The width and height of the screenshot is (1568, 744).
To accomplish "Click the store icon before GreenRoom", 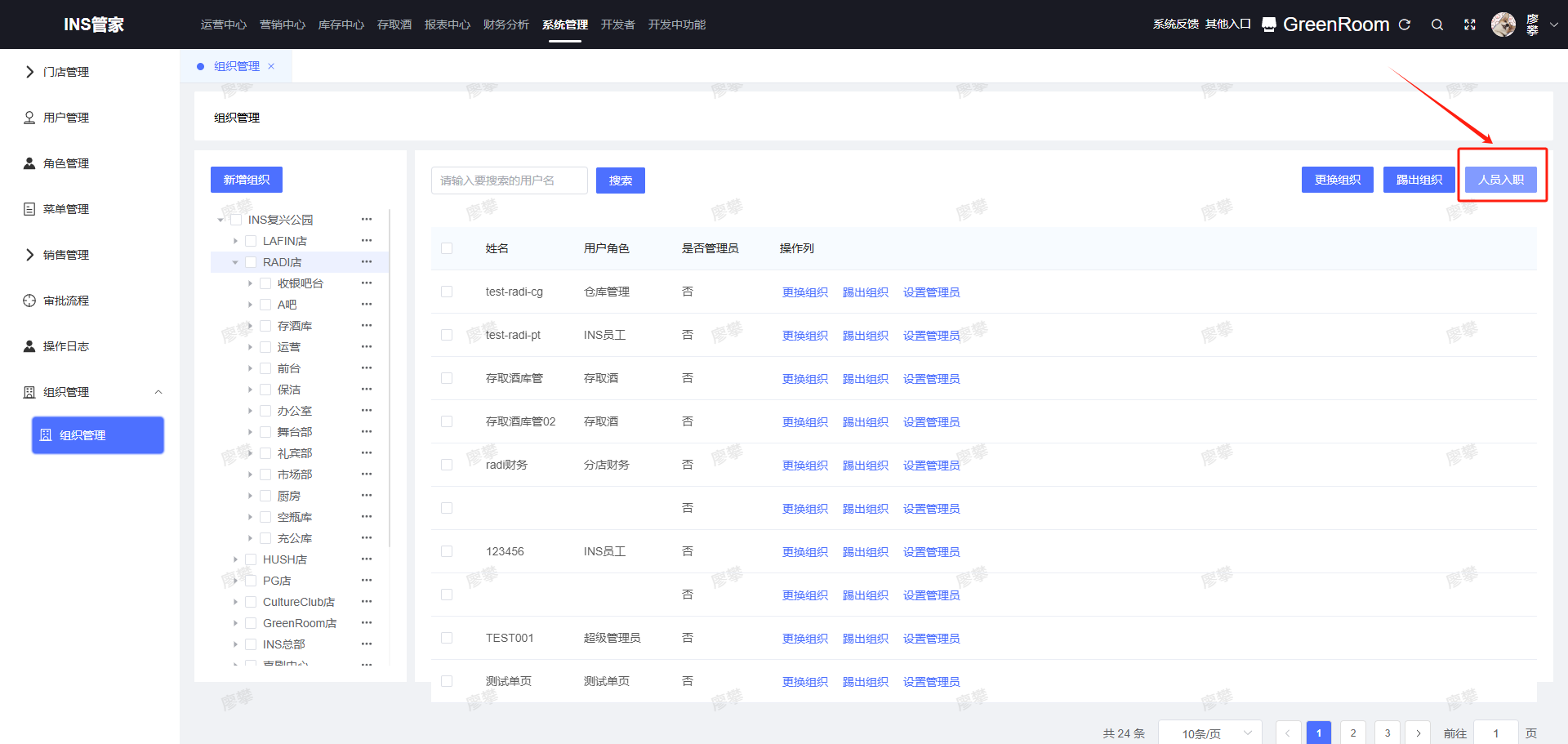I will 1269,25.
